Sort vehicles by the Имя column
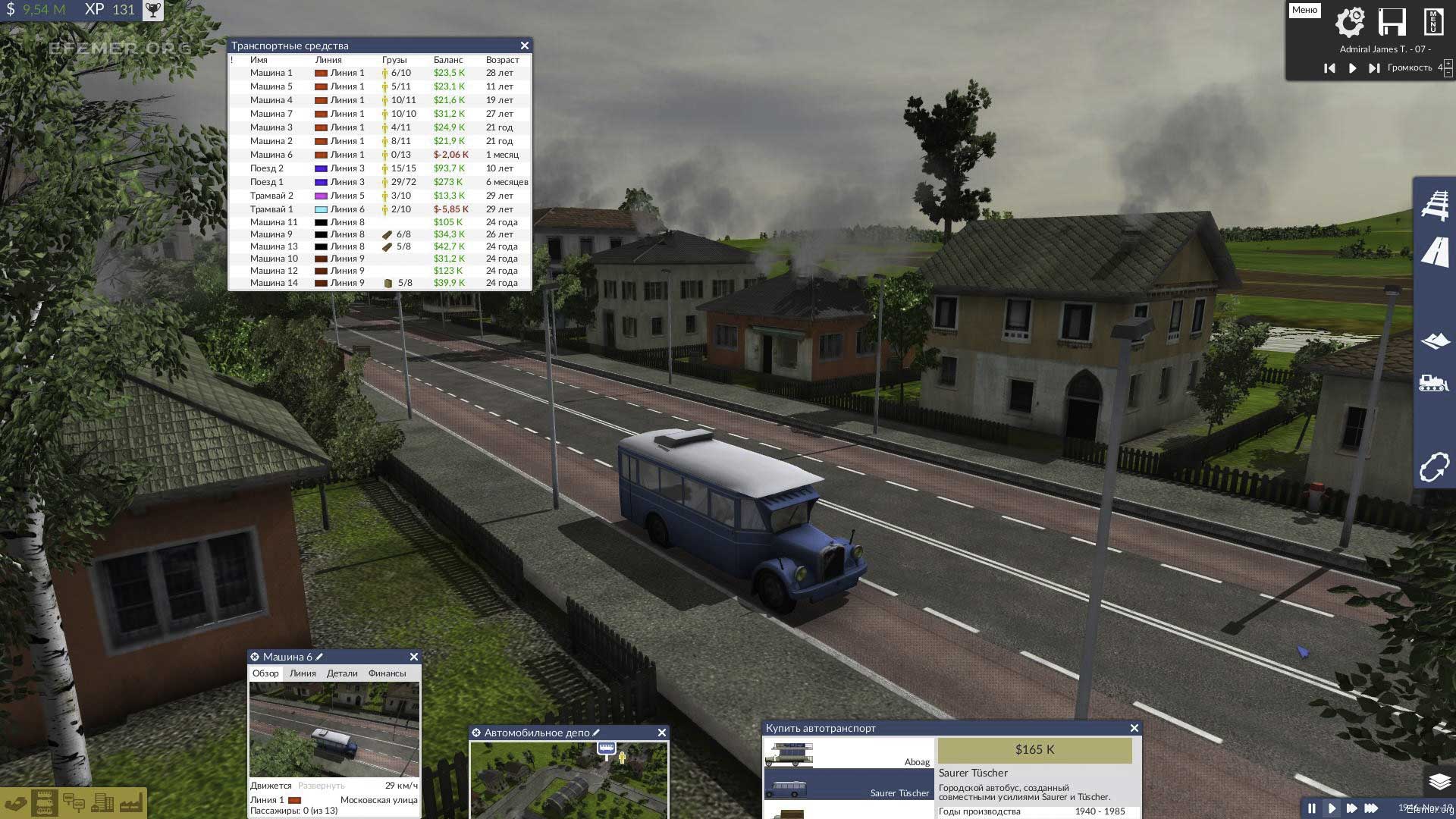The width and height of the screenshot is (1456, 819). point(259,60)
